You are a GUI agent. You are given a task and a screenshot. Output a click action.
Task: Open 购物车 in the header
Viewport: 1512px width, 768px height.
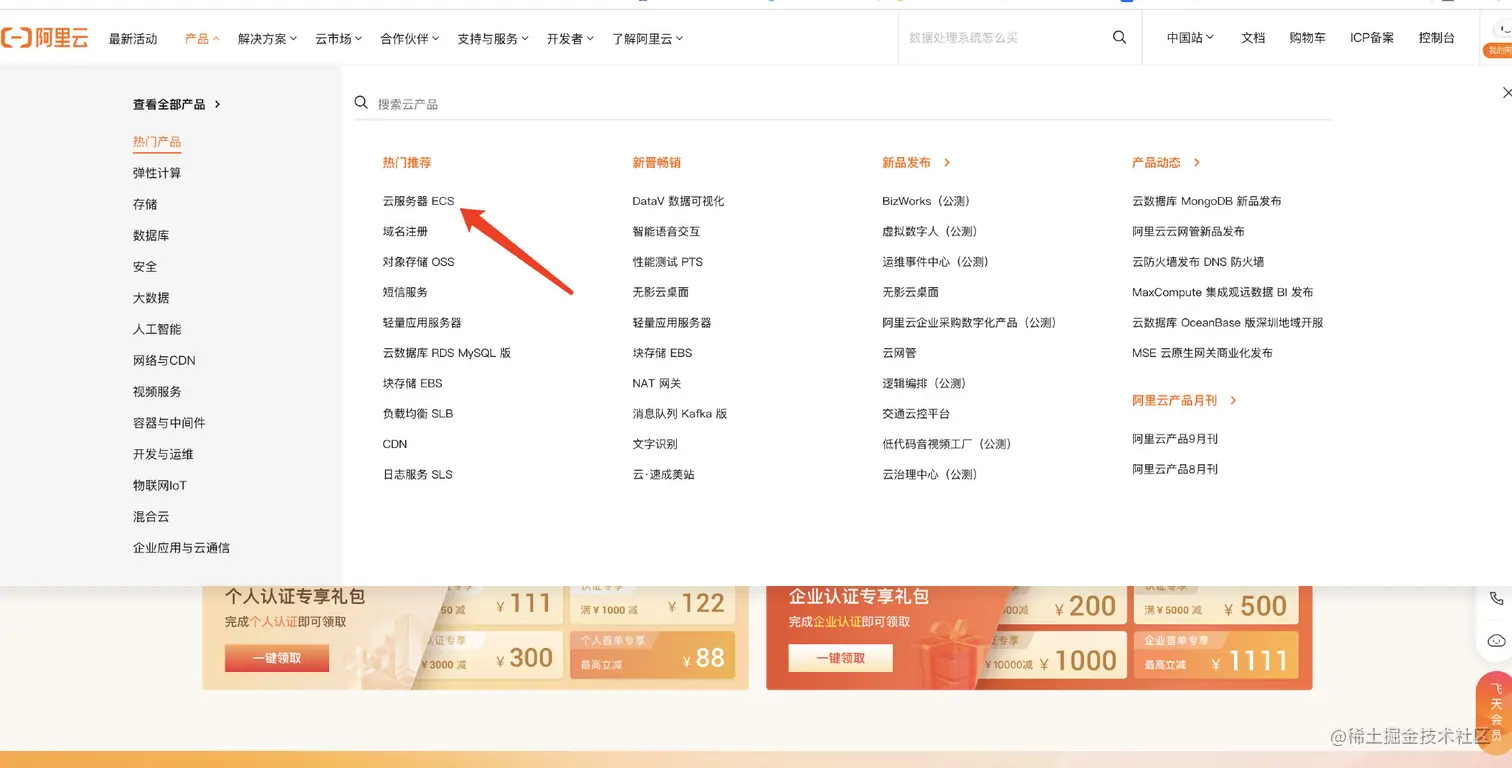1307,38
